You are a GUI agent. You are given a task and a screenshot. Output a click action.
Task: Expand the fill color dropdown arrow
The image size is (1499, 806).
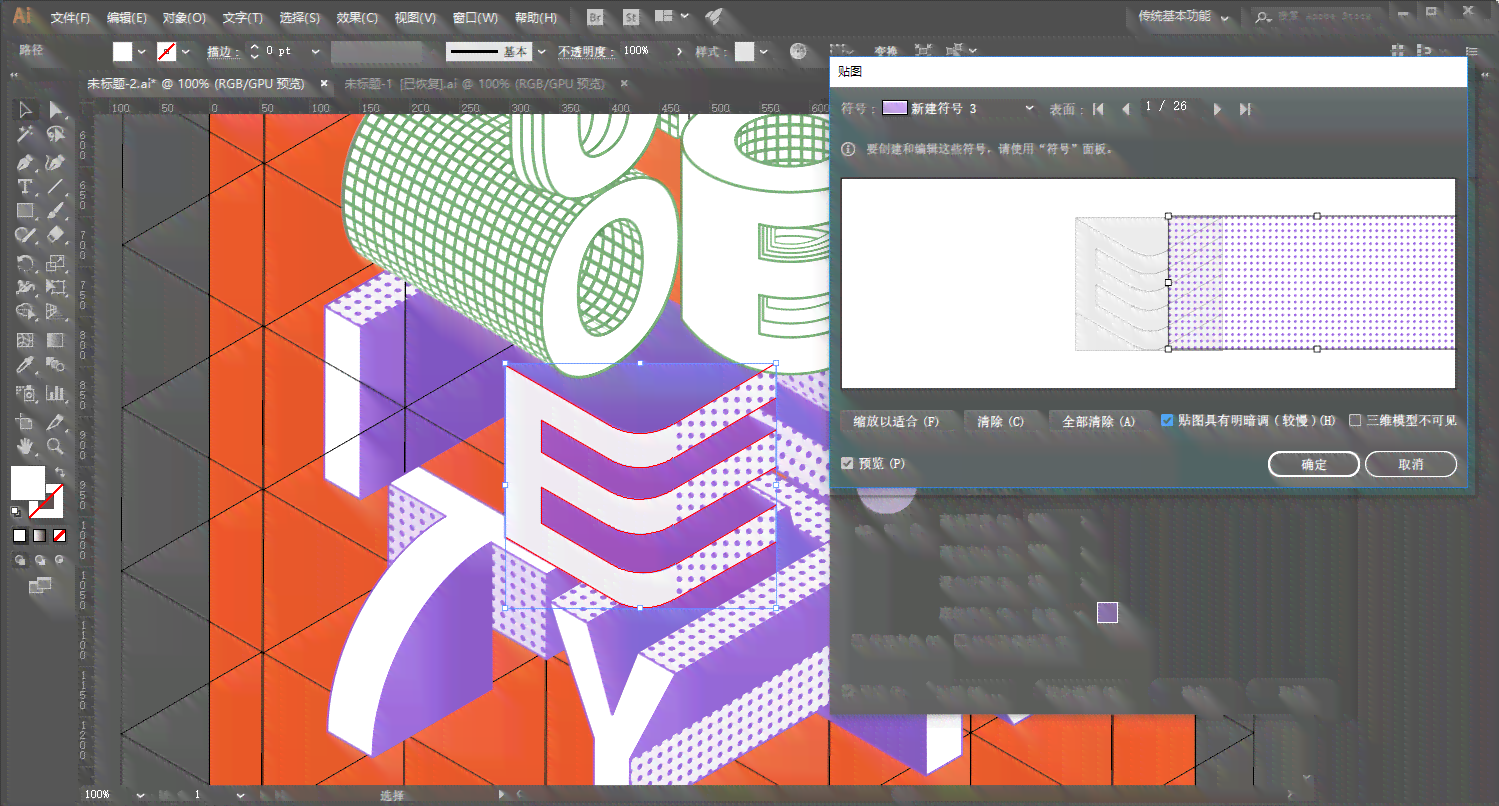141,51
